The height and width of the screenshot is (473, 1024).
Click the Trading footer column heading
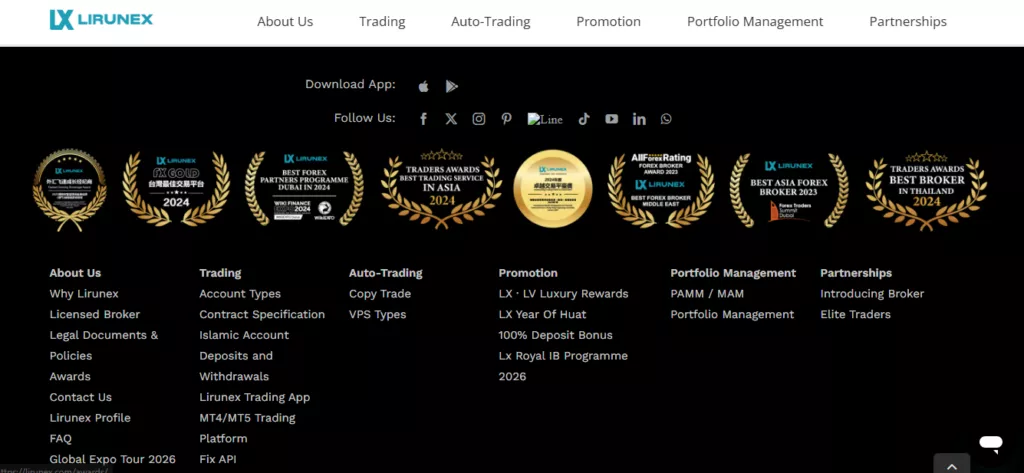(x=220, y=273)
